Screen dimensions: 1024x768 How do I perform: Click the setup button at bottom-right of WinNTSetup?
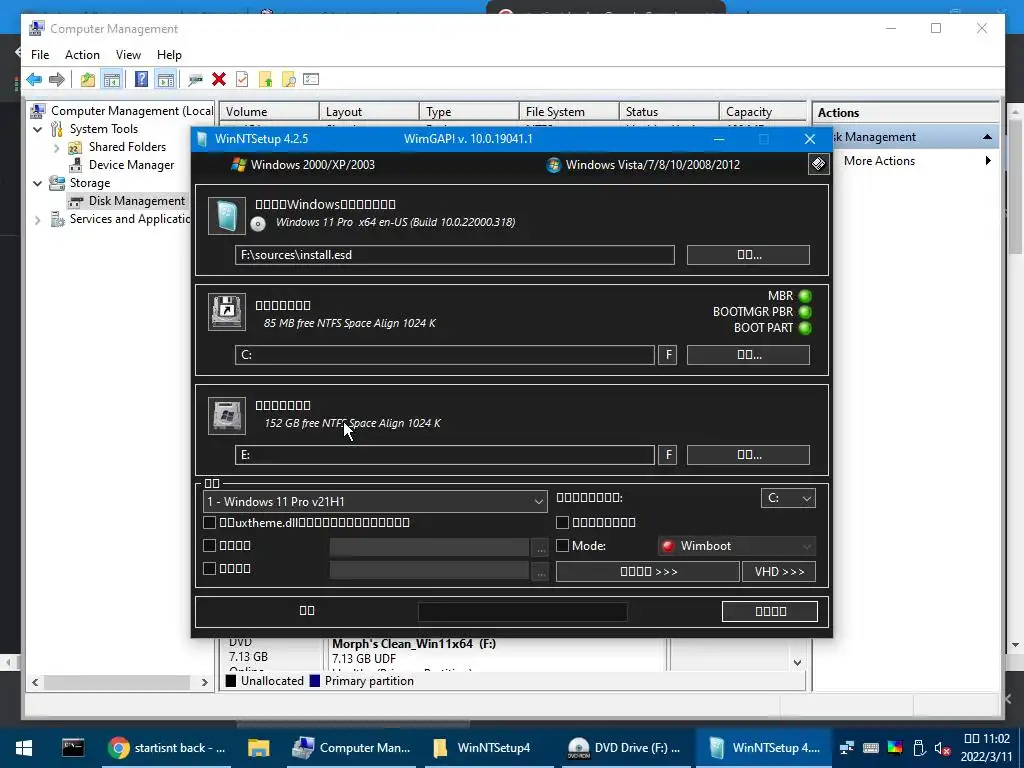point(770,611)
